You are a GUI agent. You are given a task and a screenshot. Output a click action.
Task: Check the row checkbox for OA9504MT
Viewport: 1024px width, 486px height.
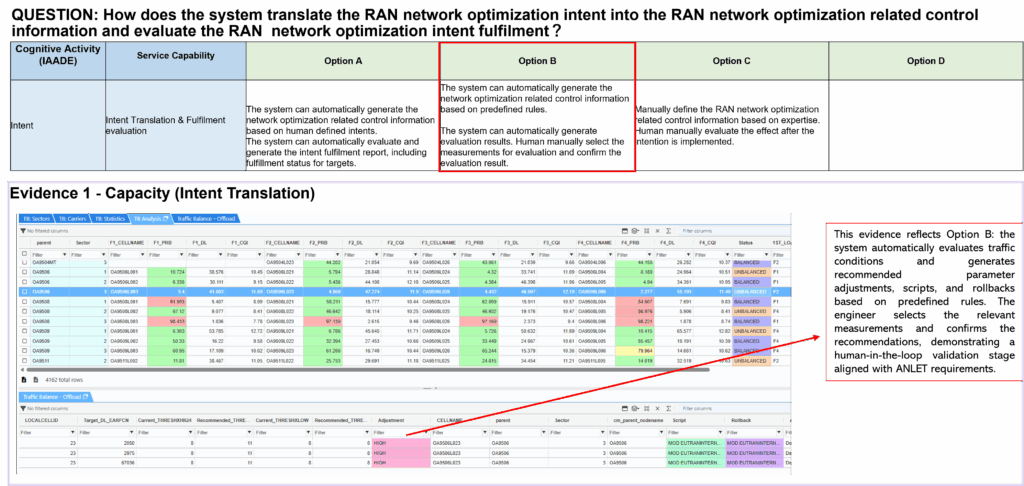(x=25, y=262)
